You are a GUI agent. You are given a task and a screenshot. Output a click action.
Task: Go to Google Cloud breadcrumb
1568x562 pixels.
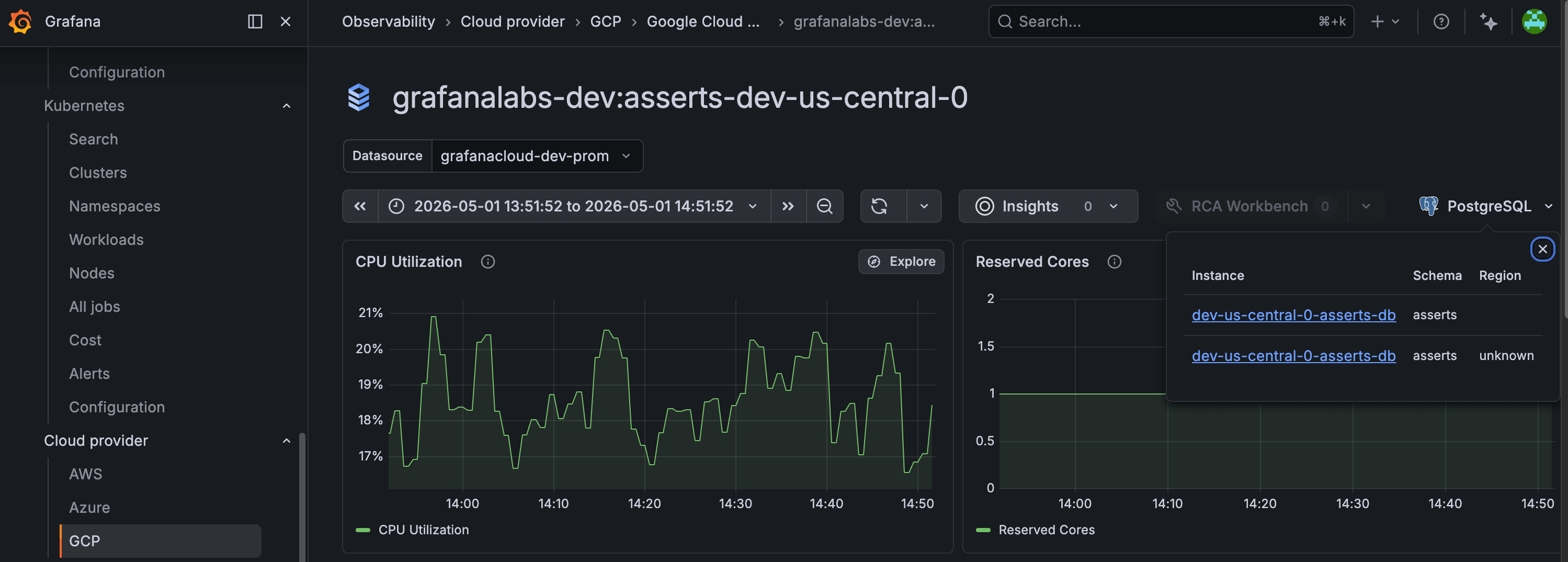tap(703, 21)
